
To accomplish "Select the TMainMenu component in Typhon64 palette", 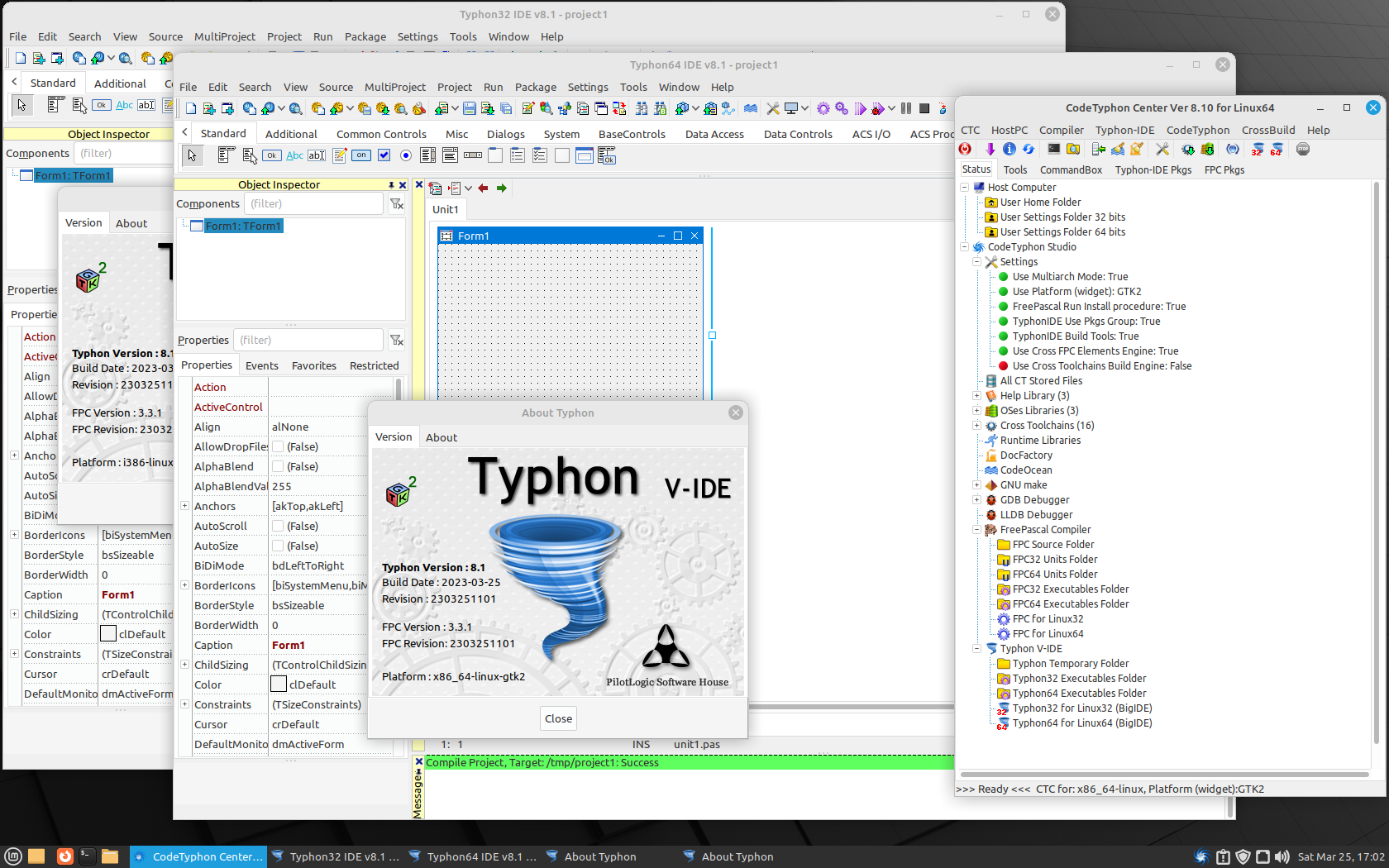I will [x=226, y=155].
